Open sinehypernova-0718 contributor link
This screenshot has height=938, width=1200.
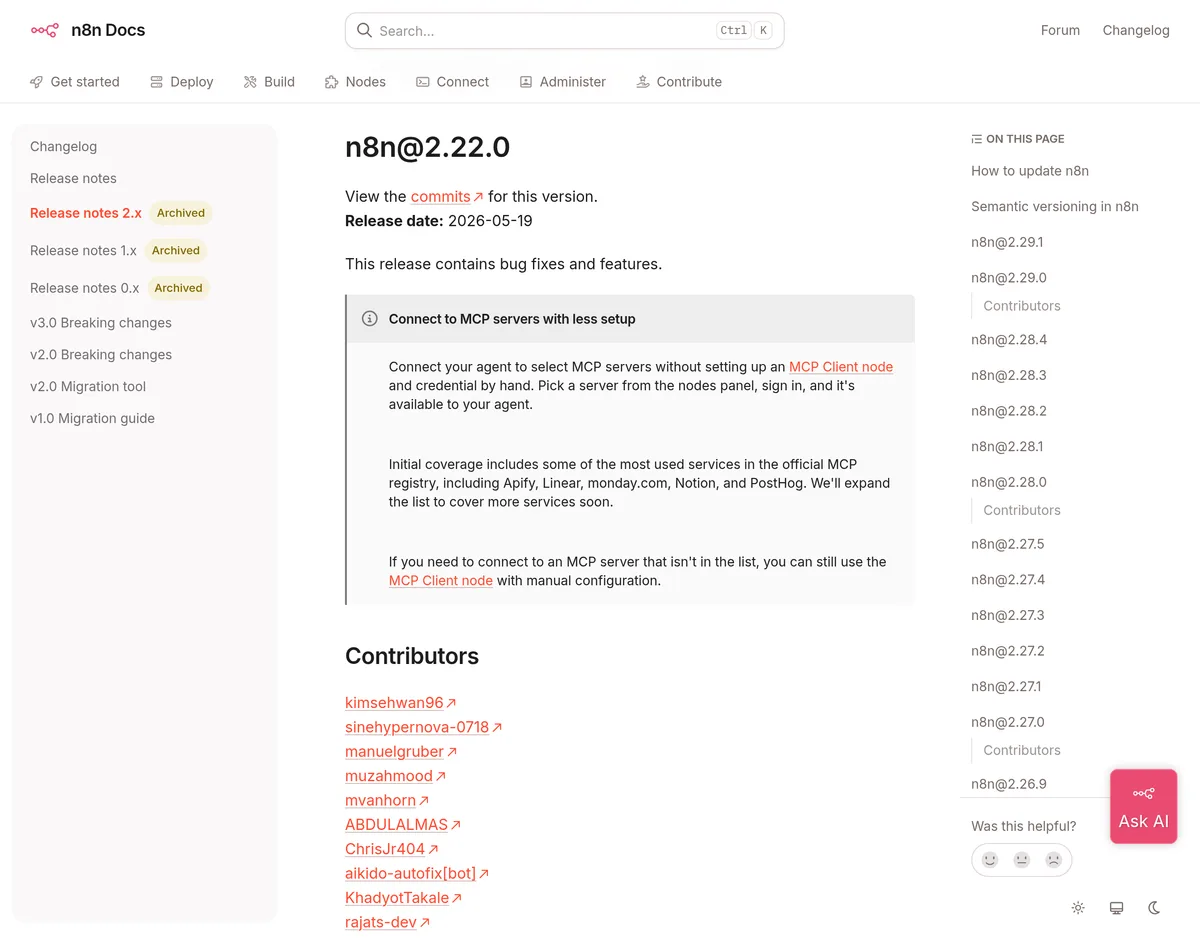pyautogui.click(x=417, y=727)
